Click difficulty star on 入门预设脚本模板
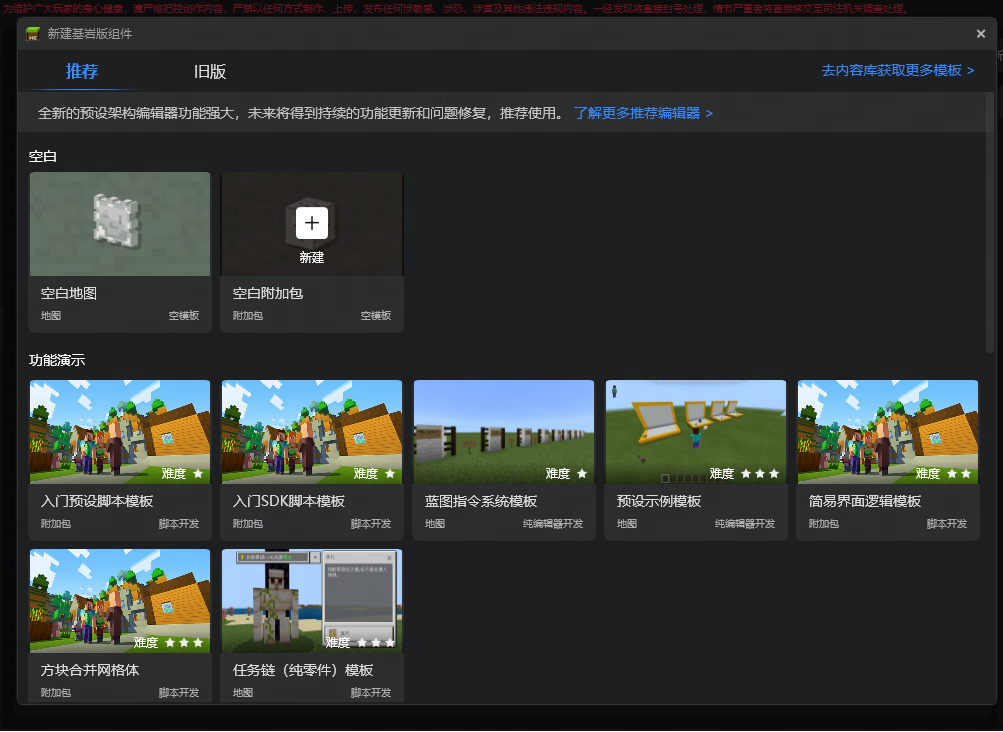The width and height of the screenshot is (1003, 732). pyautogui.click(x=198, y=473)
